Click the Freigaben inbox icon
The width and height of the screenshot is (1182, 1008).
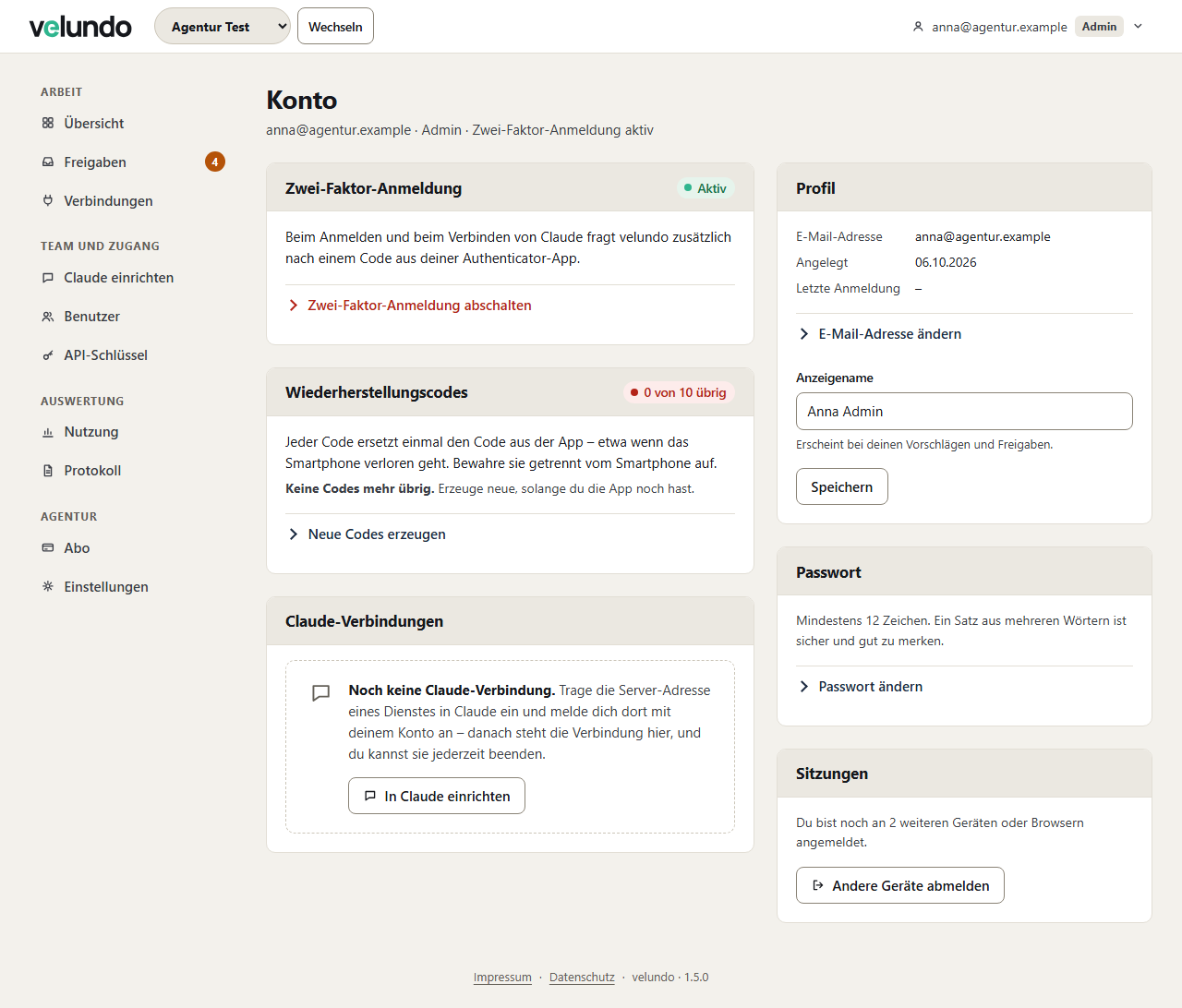[48, 162]
